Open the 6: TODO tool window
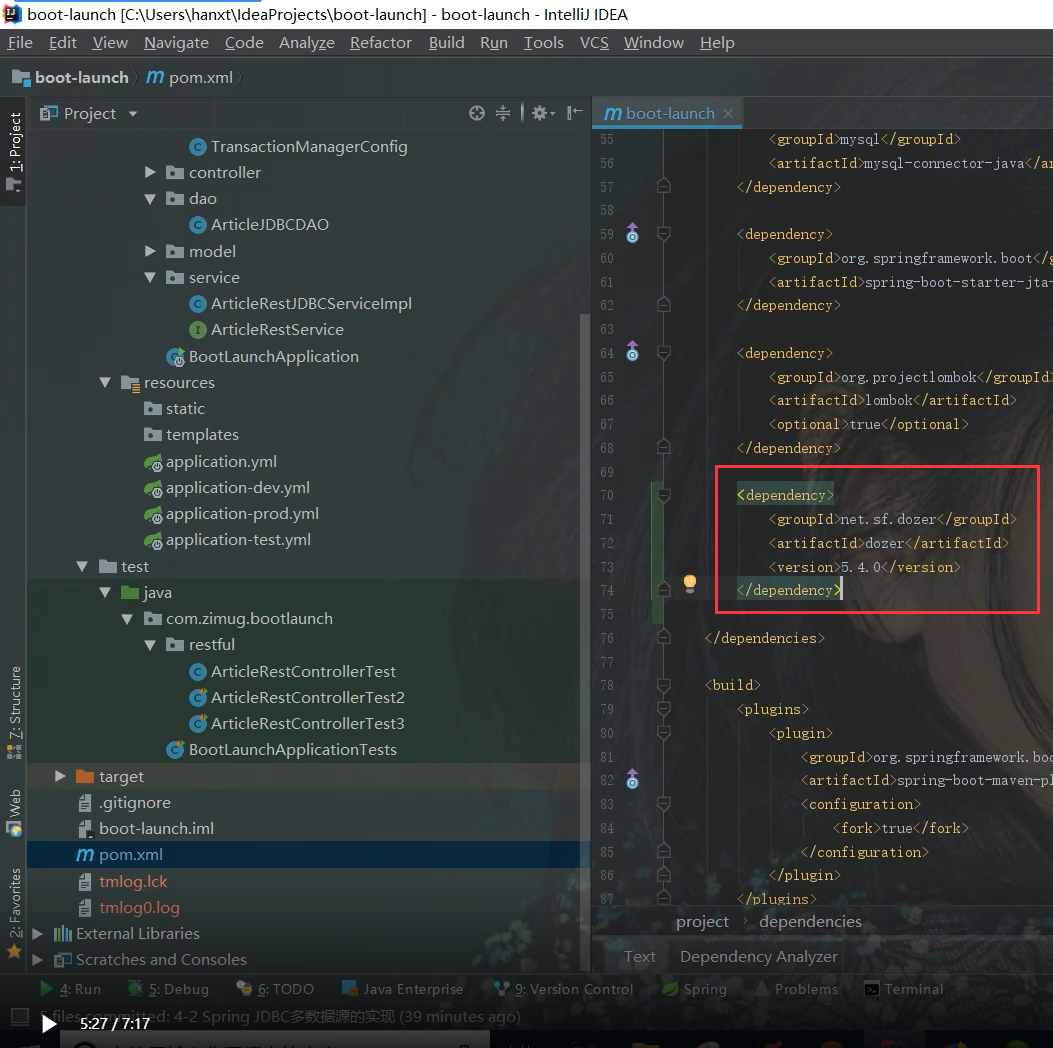This screenshot has height=1048, width=1053. click(x=275, y=989)
